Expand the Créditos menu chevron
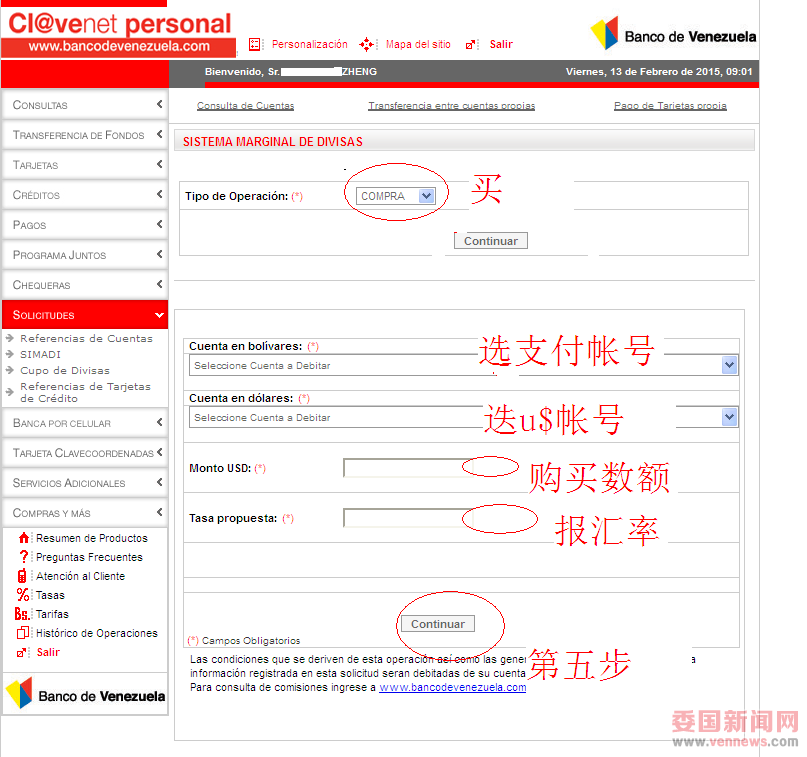Viewport: 807px width, 757px height. tap(160, 194)
